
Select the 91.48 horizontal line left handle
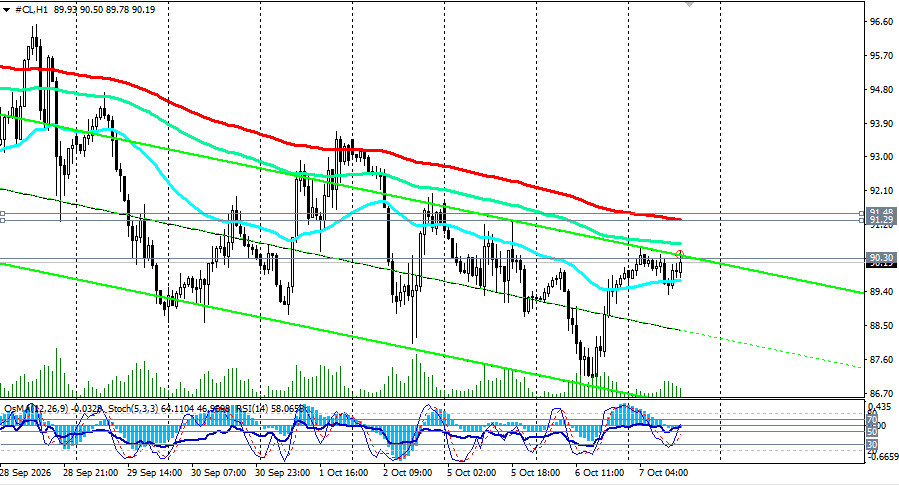(x=2, y=214)
